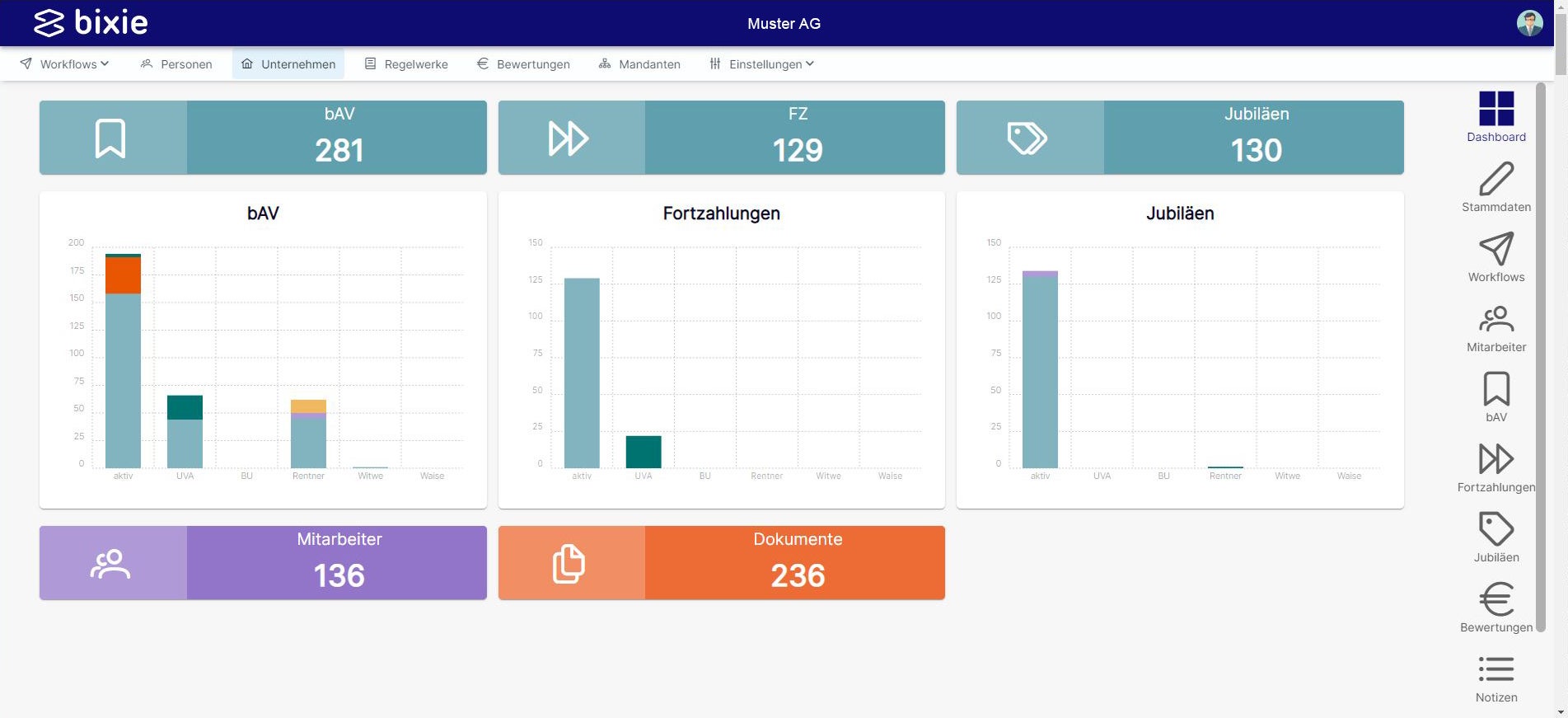Open Mitarbeiter people icon in sidebar
The image size is (1568, 718).
(1495, 319)
